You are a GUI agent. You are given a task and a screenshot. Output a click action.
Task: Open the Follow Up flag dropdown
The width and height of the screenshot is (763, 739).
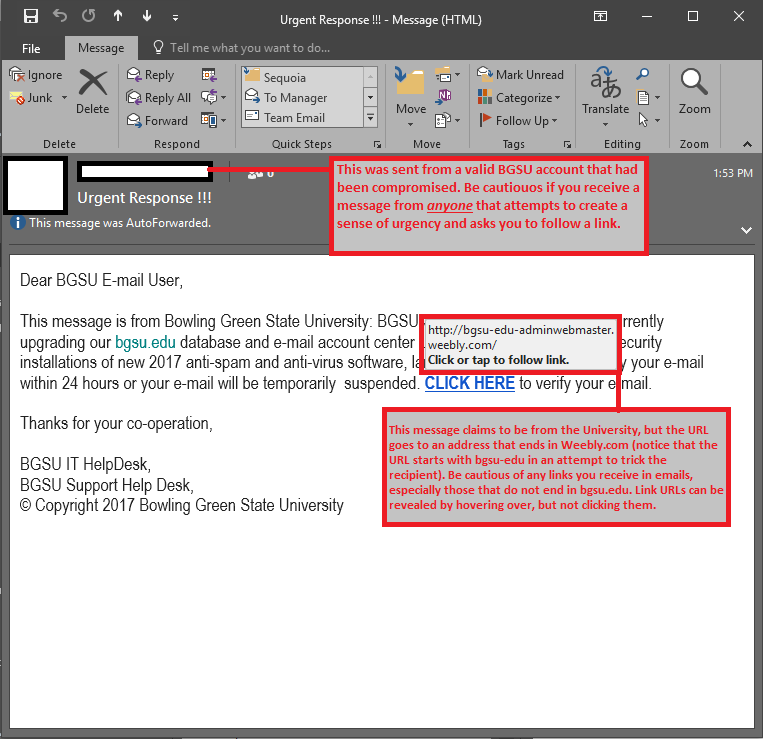point(556,121)
